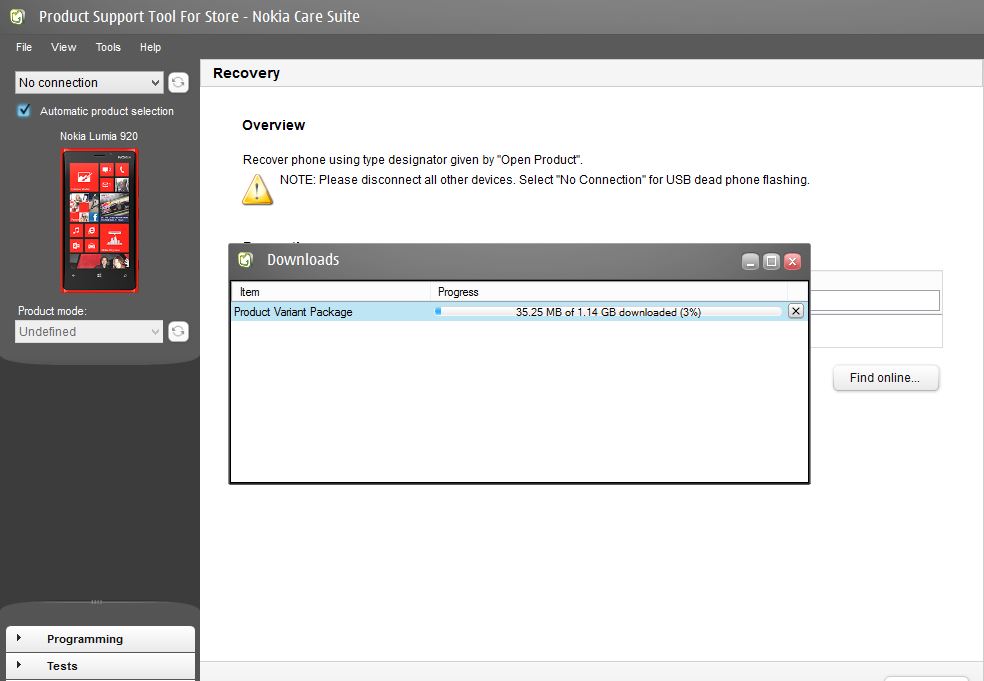Screen dimensions: 984x681
Task: Refresh the connection list next to No connection
Action: (x=178, y=82)
